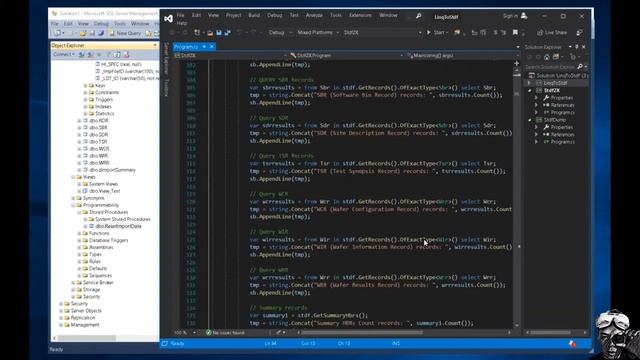Select Program.cs under Stdf2K project
This screenshot has height=360, width=640.
point(562,112)
